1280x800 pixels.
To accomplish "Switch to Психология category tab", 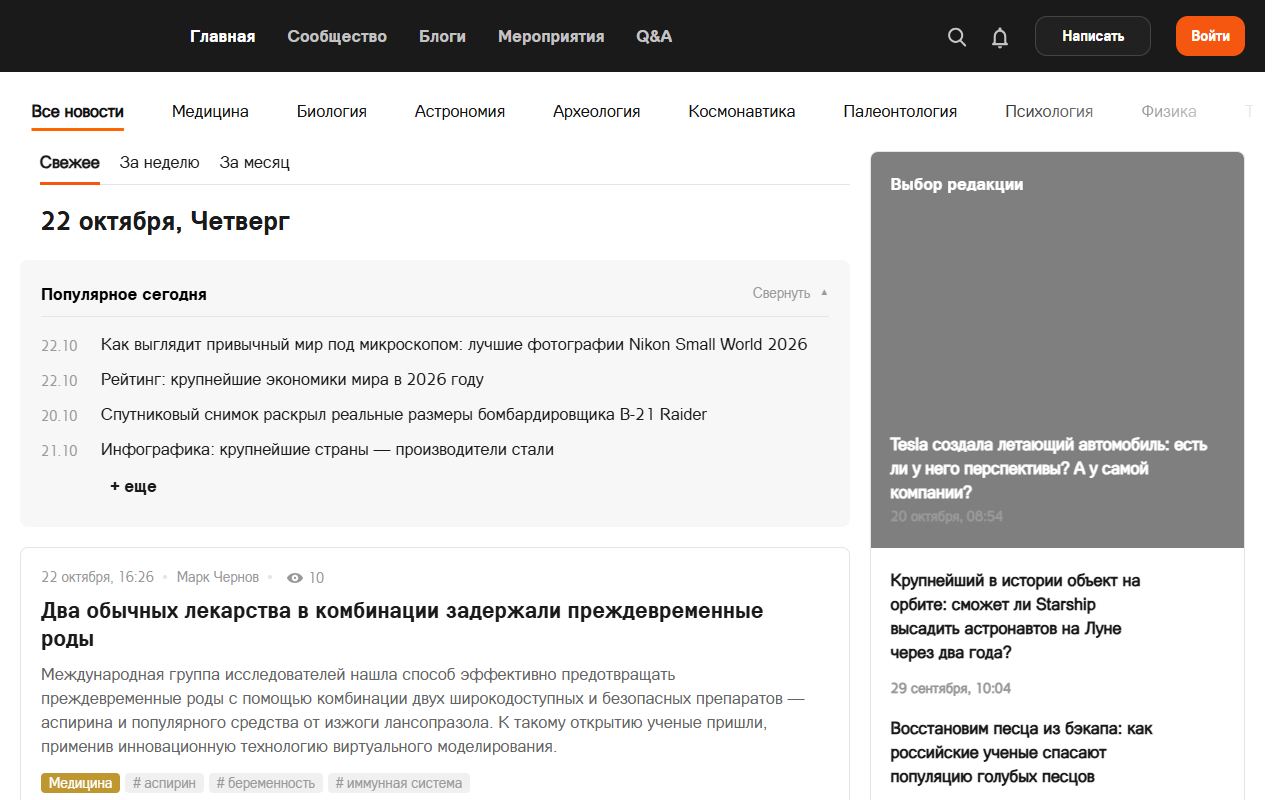I will pos(1049,112).
